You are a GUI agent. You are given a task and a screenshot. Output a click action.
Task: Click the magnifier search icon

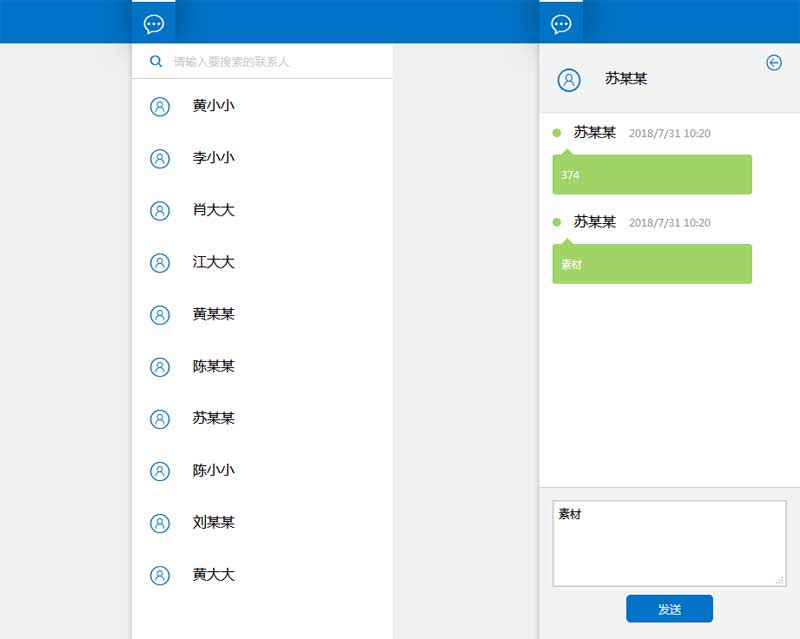156,61
